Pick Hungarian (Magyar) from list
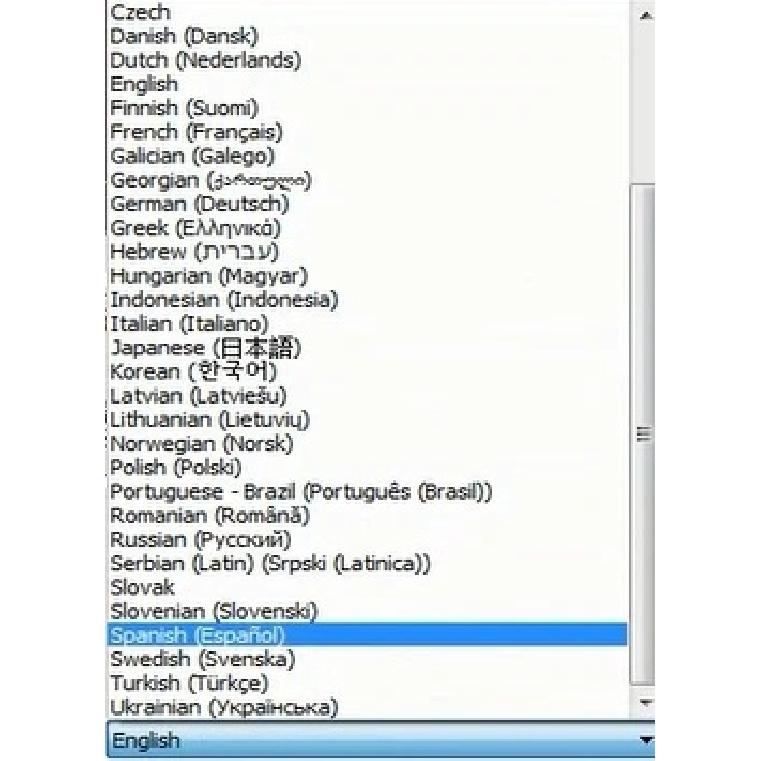The image size is (761, 761). [x=367, y=276]
